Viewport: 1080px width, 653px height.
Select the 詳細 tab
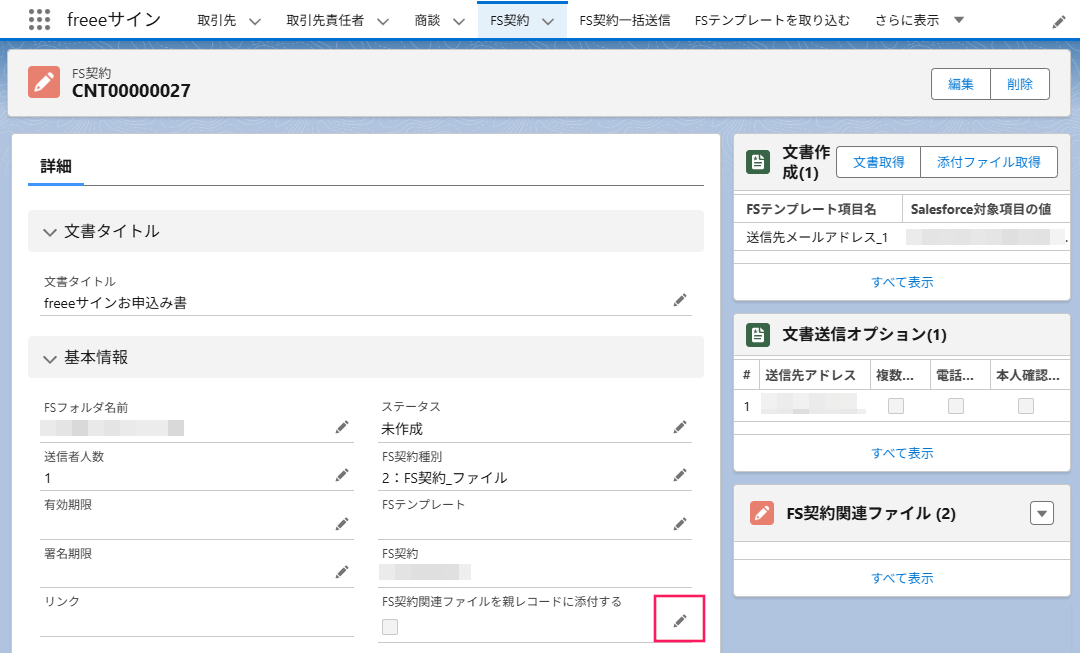pos(56,166)
